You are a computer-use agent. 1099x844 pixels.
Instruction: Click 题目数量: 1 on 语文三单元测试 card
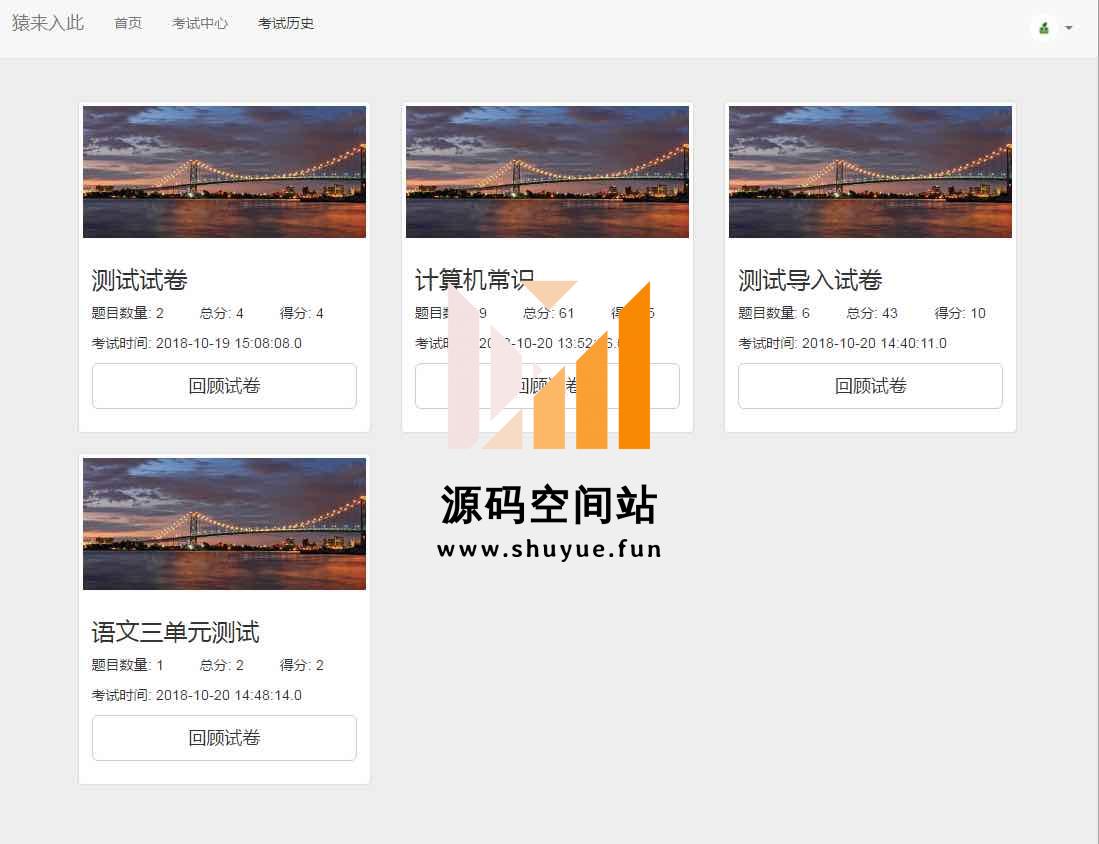point(127,665)
